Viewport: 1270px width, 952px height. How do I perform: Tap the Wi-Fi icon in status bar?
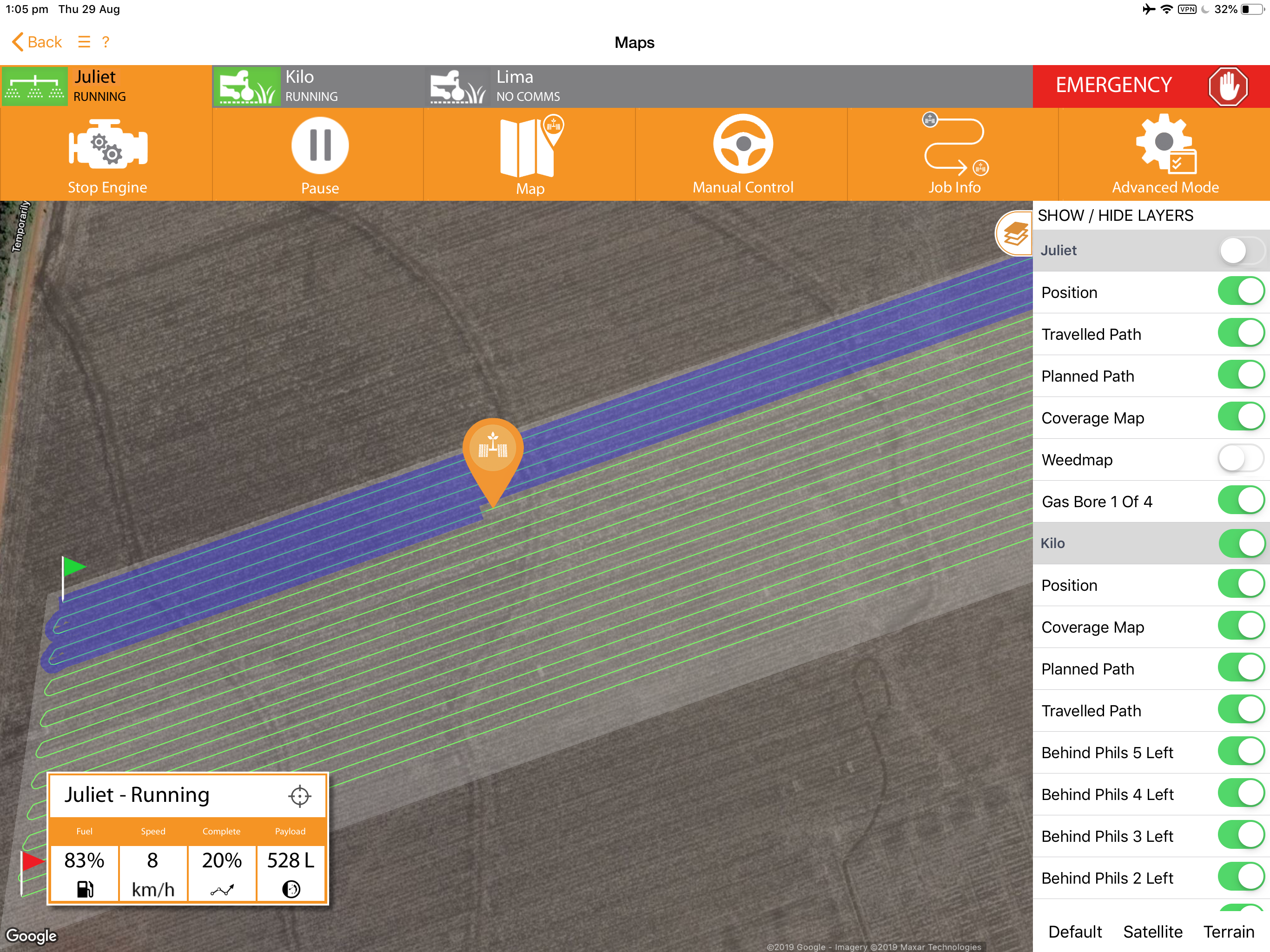pos(1167,9)
